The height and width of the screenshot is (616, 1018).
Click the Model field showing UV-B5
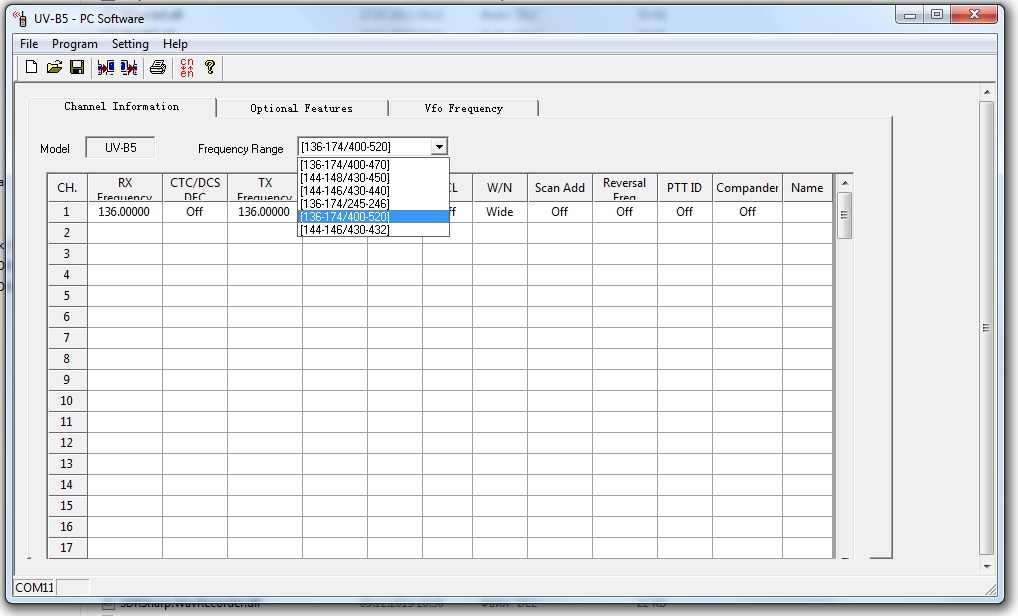click(x=121, y=148)
